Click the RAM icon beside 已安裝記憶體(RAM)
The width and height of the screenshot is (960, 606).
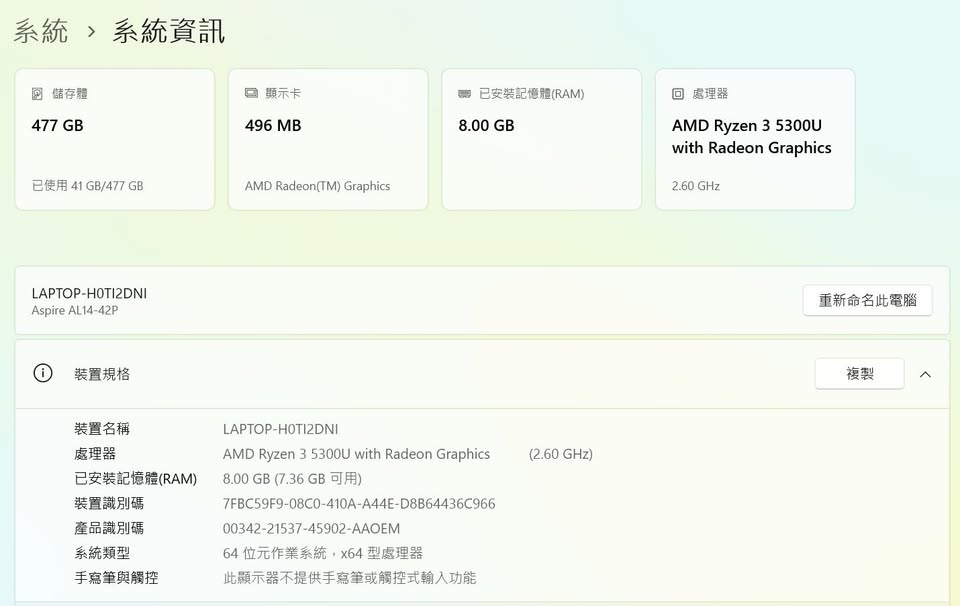coord(464,94)
